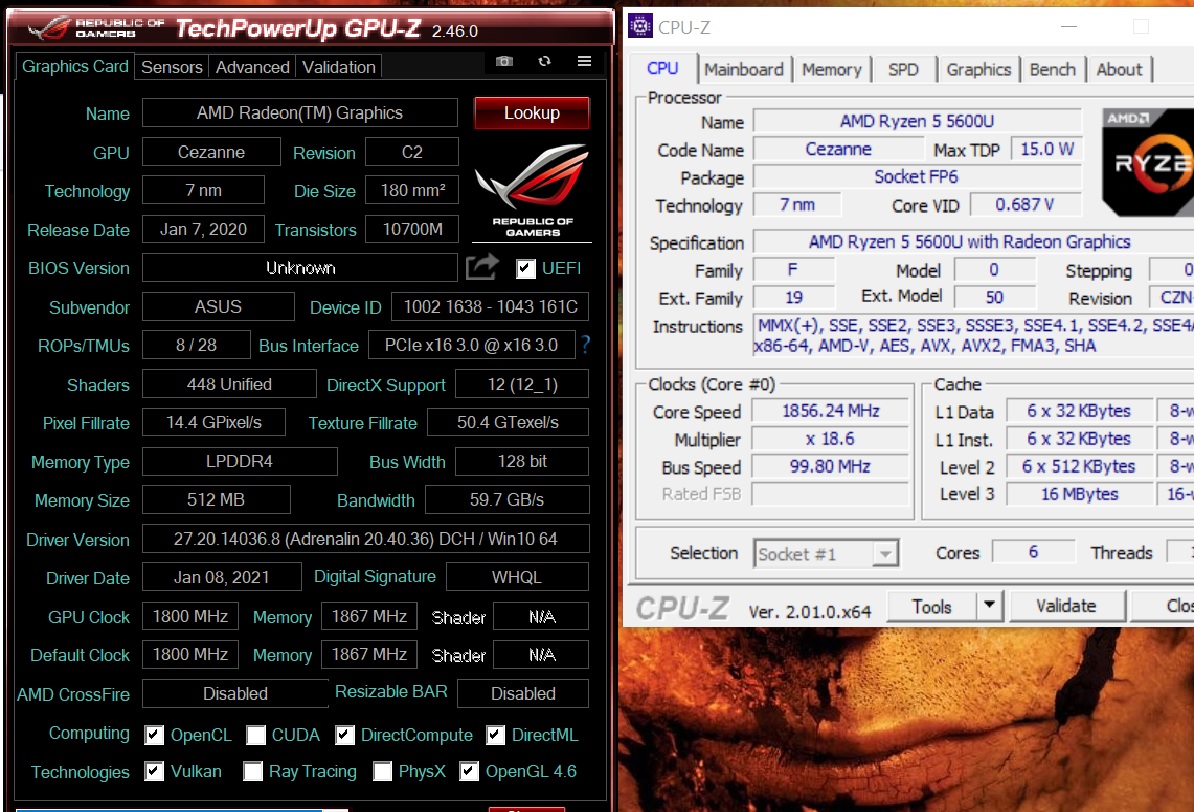The height and width of the screenshot is (812, 1194).
Task: Click the Digital Signature WHQL value
Action: (517, 577)
